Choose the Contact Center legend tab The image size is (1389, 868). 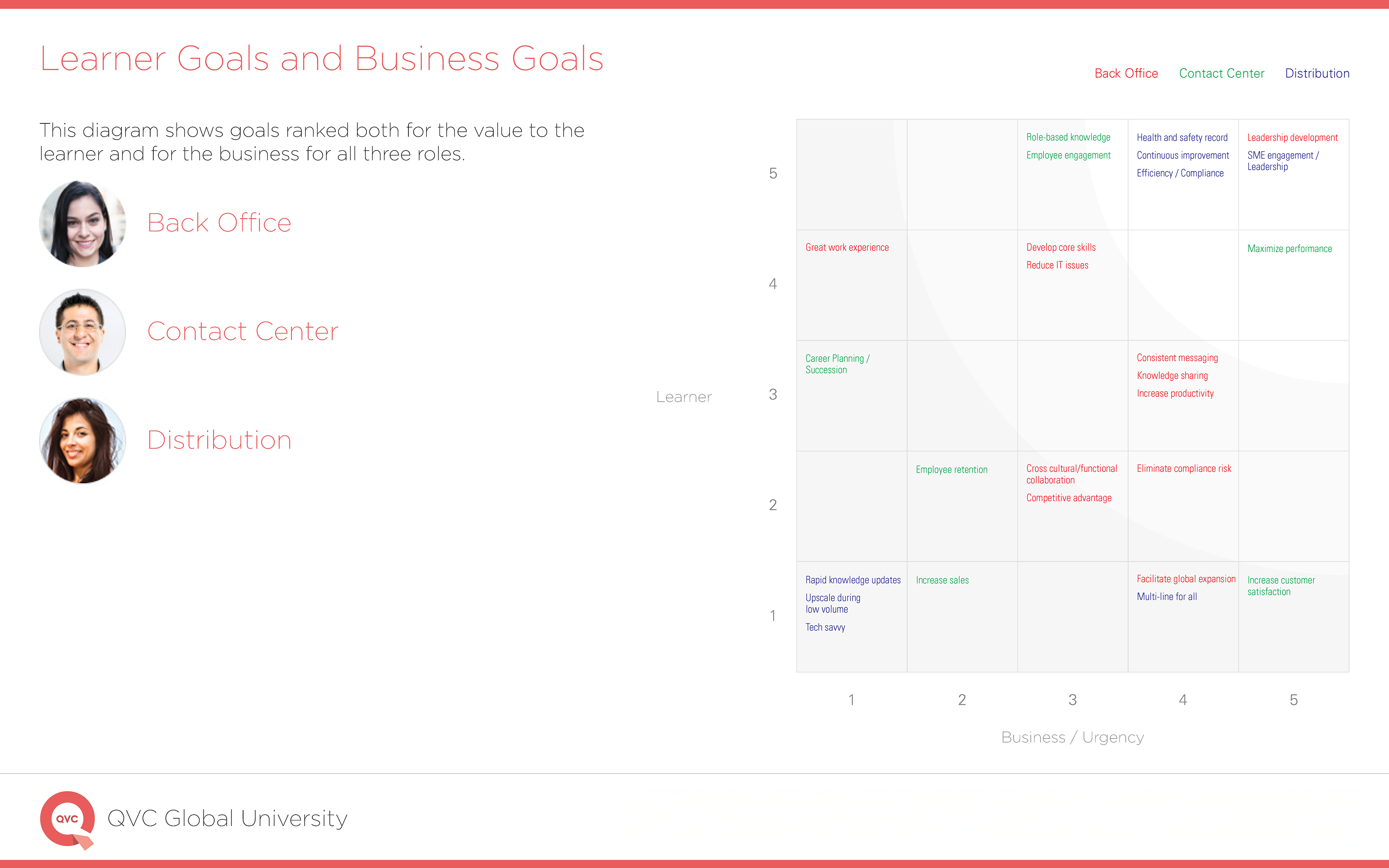[1222, 73]
